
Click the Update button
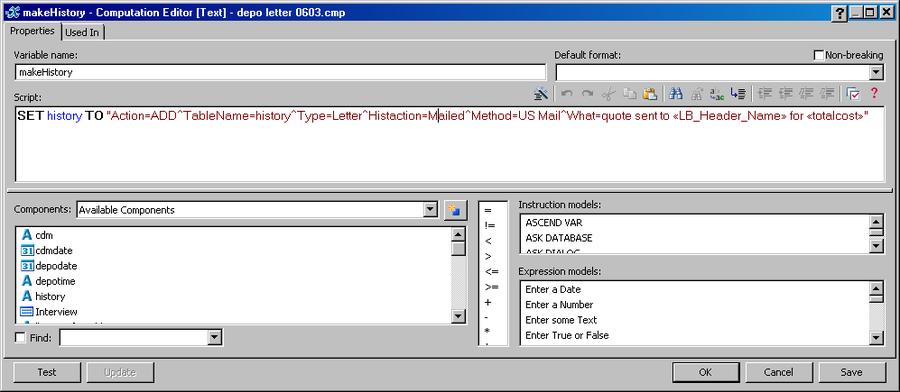click(120, 372)
